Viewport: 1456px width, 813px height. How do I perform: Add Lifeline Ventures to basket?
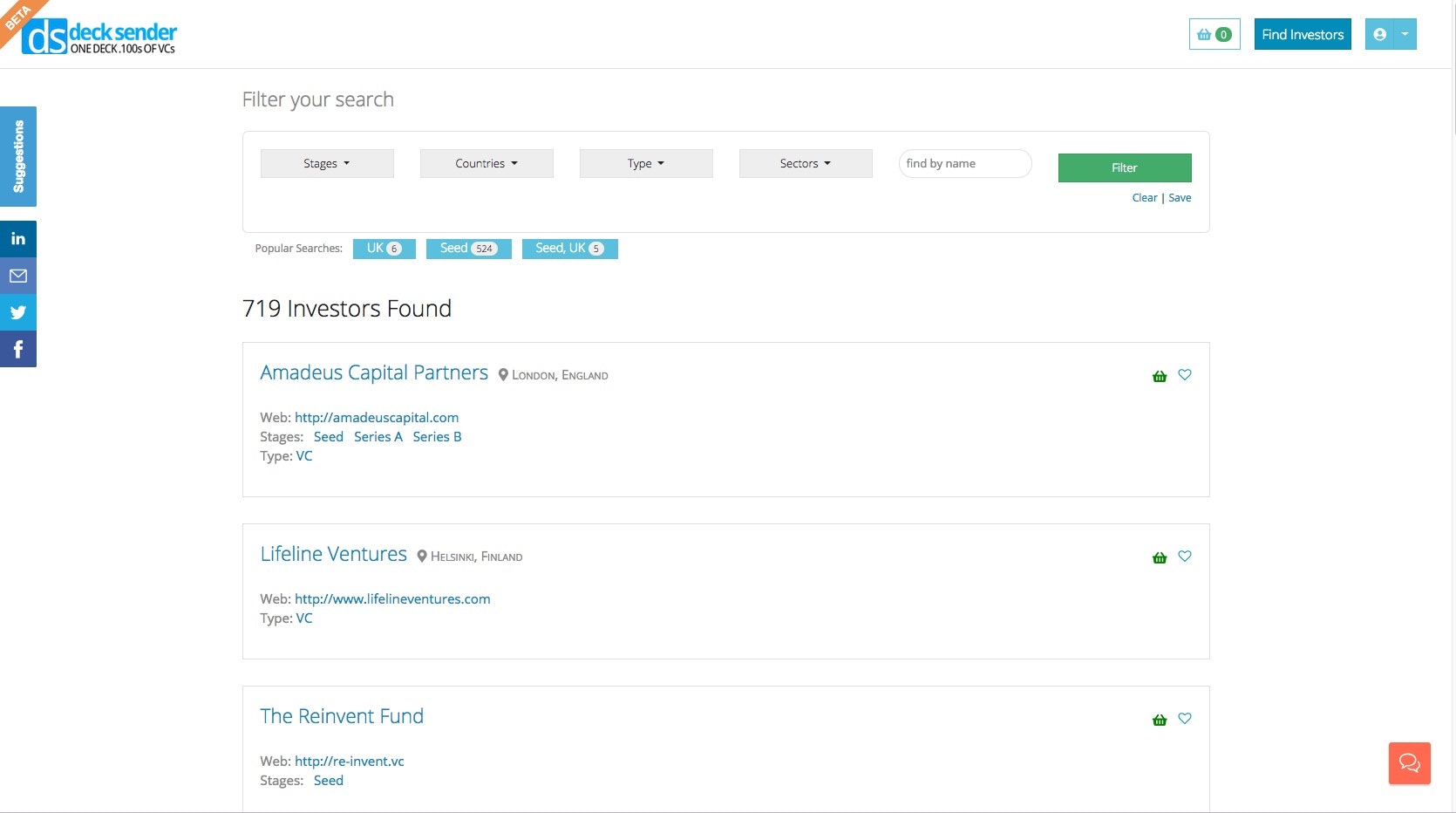[1160, 557]
